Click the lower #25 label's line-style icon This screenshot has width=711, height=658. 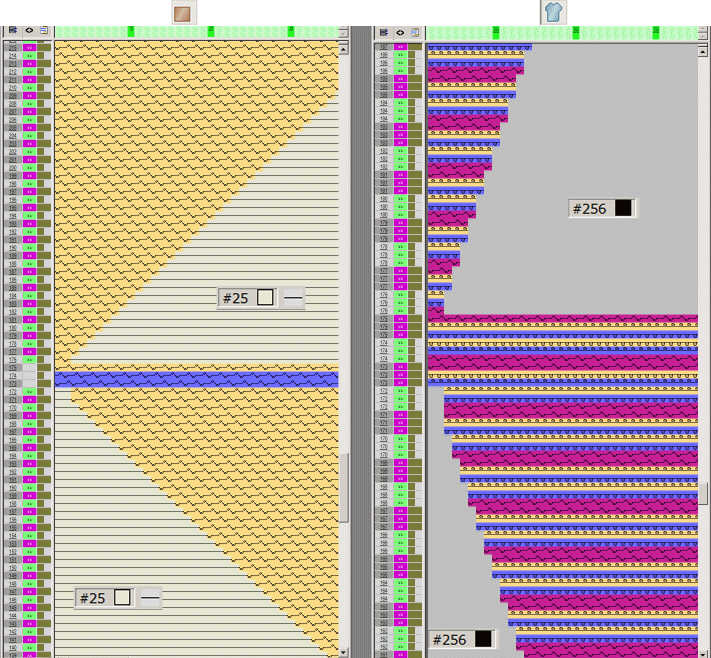click(x=149, y=598)
